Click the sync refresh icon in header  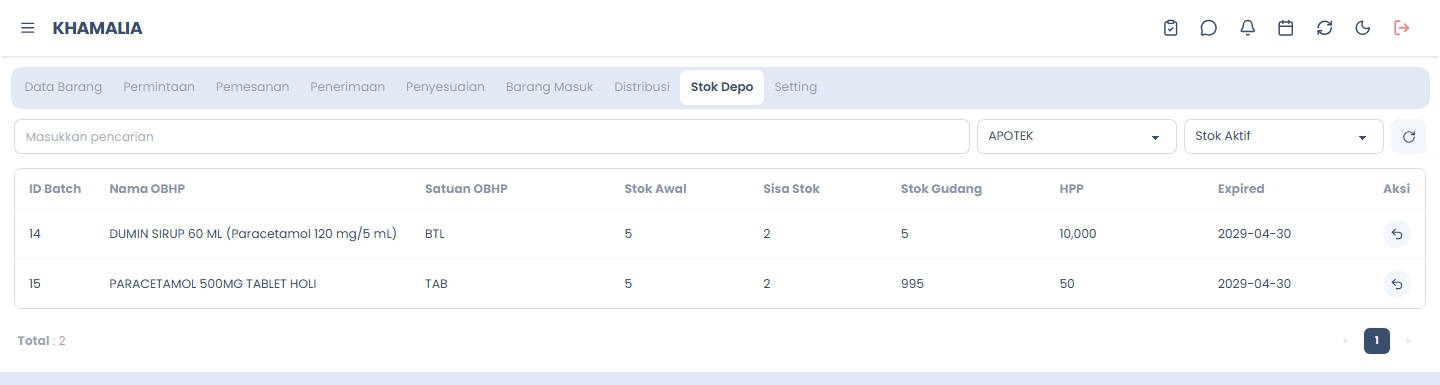pyautogui.click(x=1325, y=28)
